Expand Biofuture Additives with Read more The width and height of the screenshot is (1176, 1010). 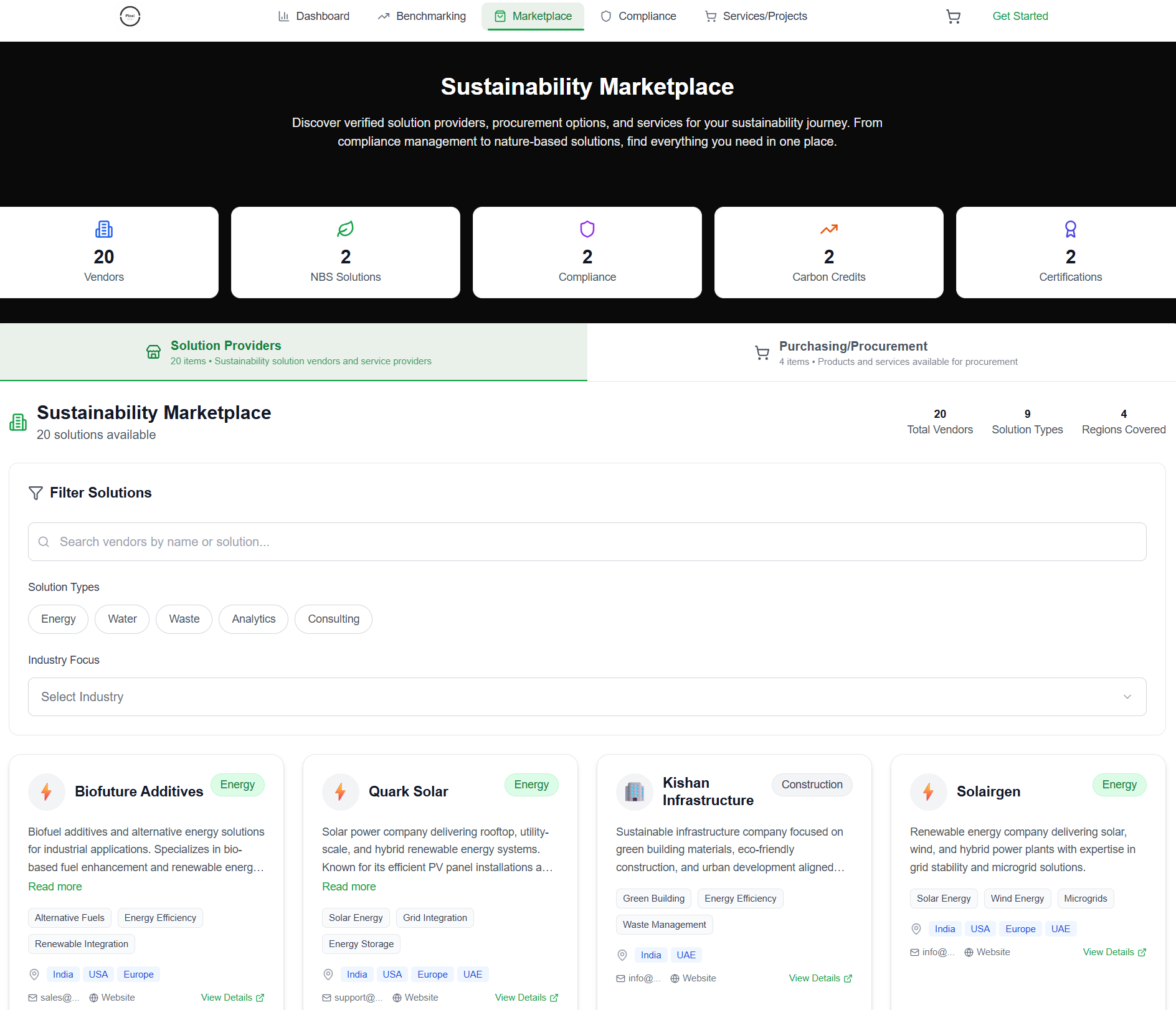[55, 886]
